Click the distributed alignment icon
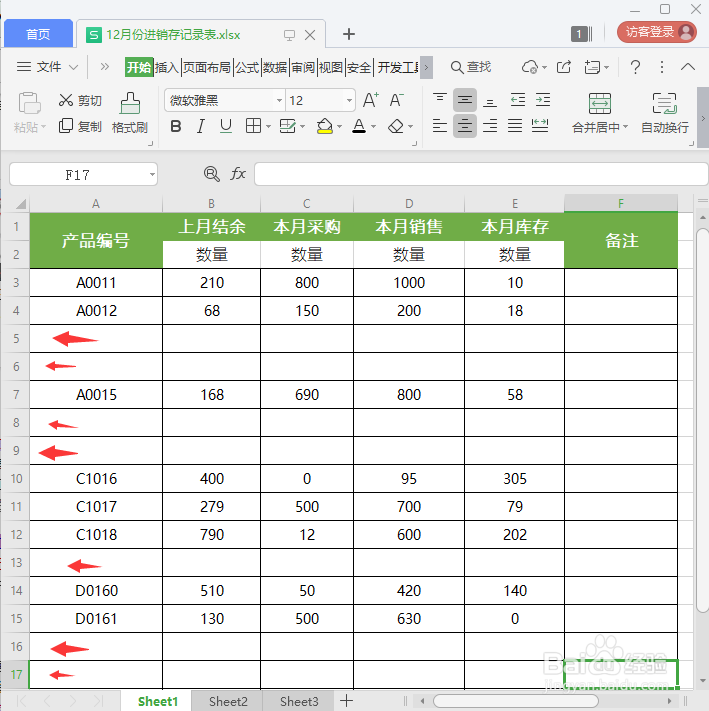 coord(540,126)
